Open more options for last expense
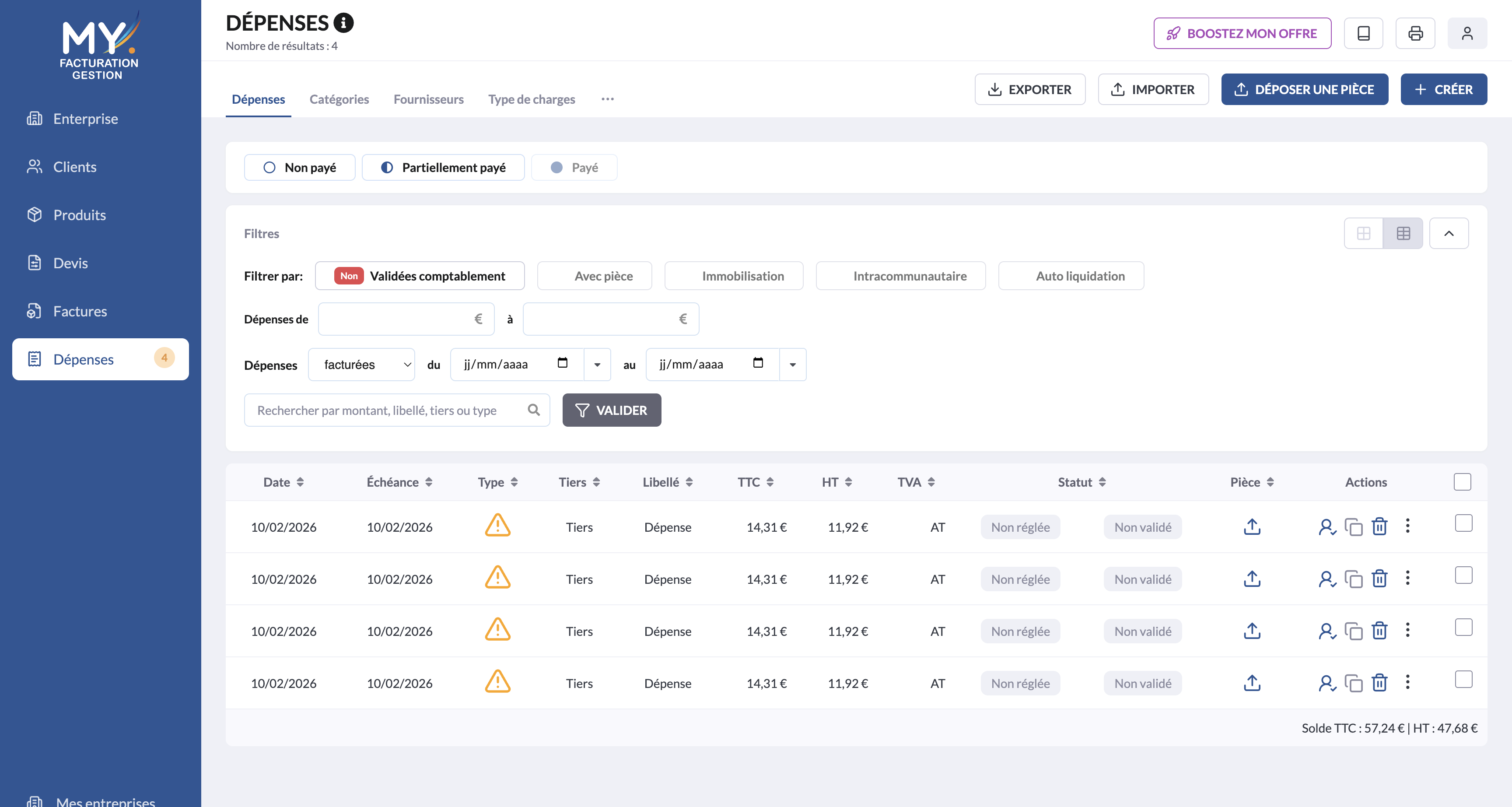The image size is (1512, 807). click(1407, 682)
